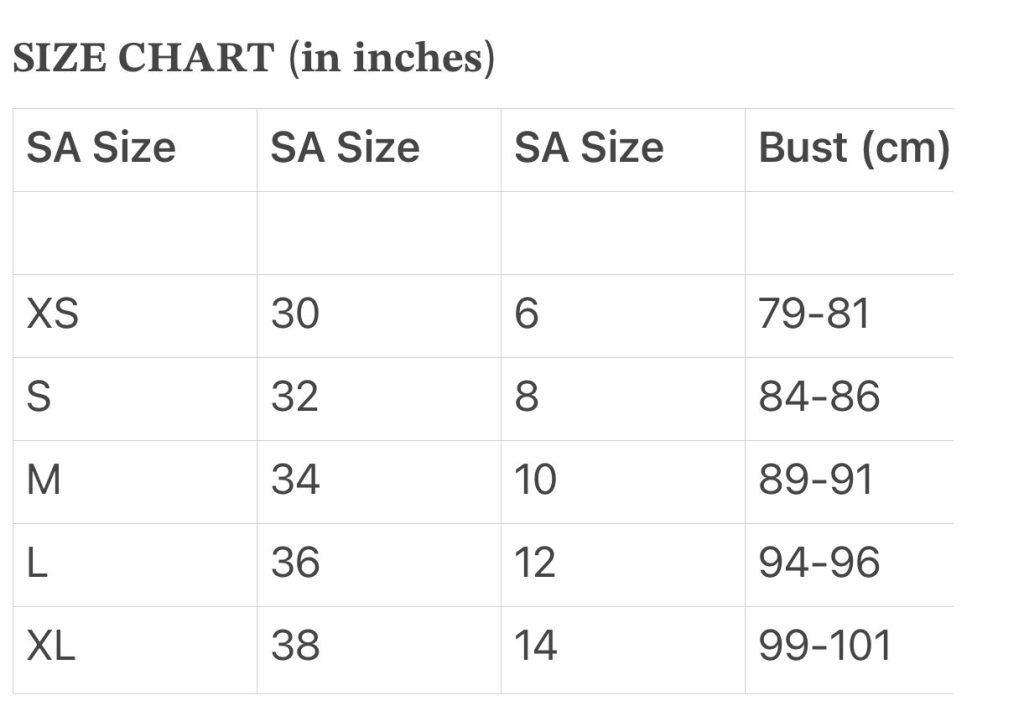Click the numeric size 10 cell

(535, 480)
